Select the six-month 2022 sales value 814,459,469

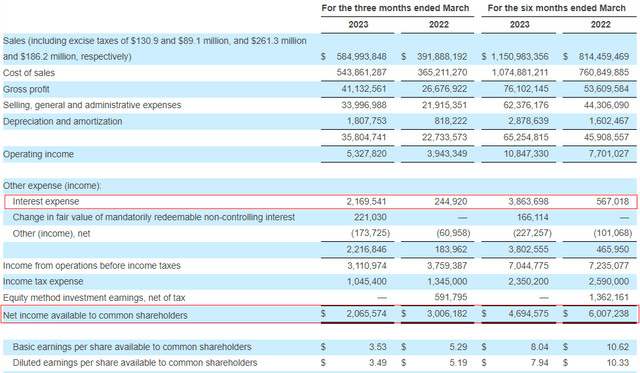(x=604, y=57)
